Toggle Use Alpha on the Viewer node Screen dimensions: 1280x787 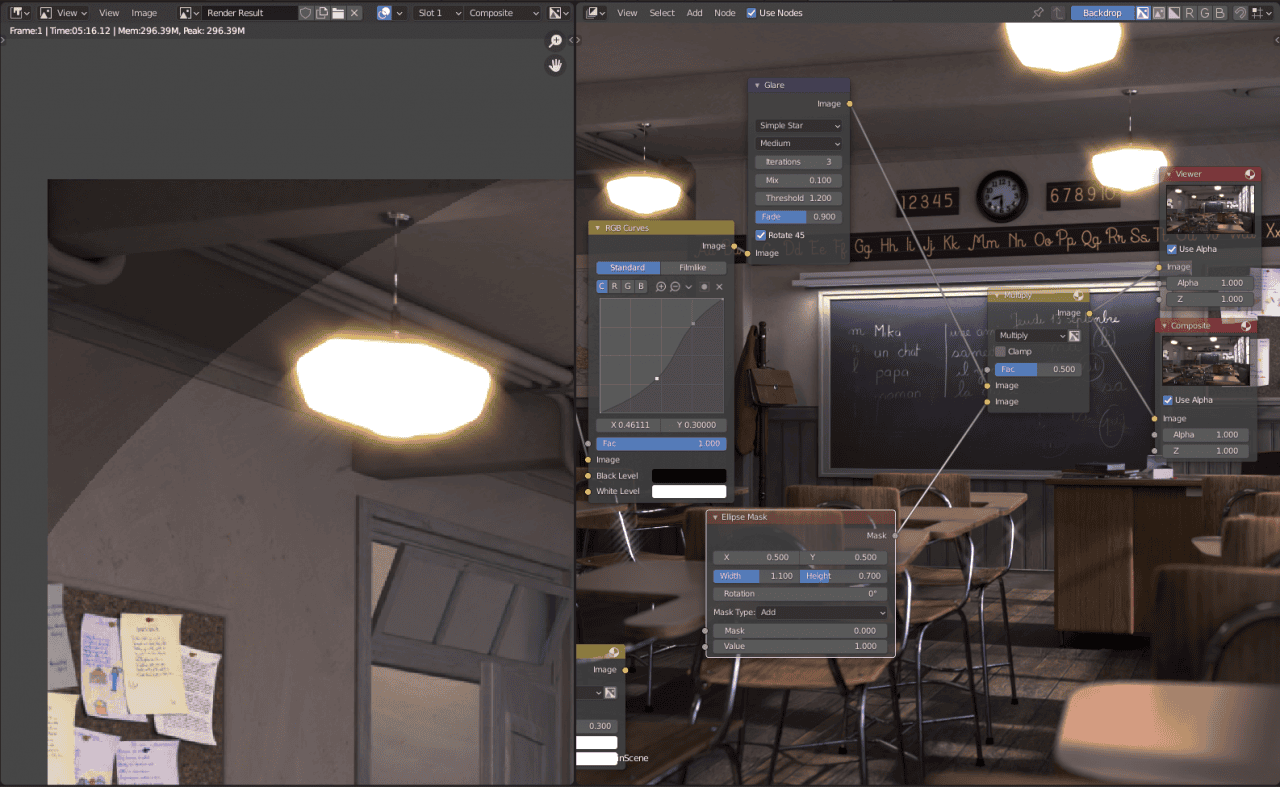1171,249
